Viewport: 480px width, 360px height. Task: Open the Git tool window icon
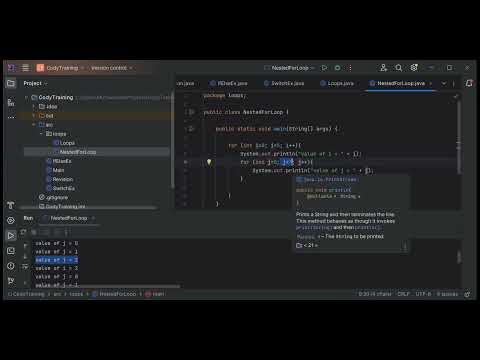[x=11, y=281]
